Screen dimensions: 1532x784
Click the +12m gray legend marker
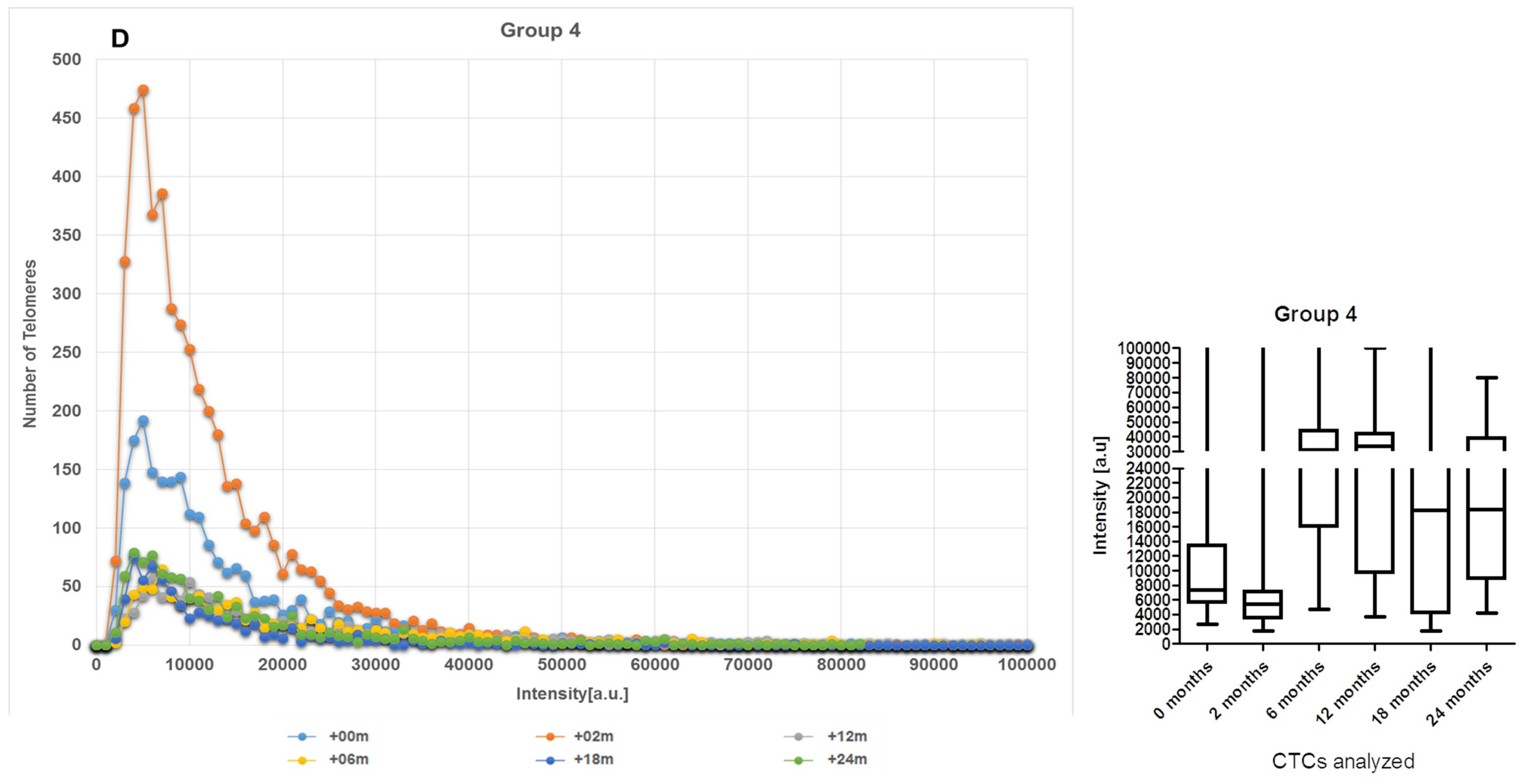coord(799,736)
